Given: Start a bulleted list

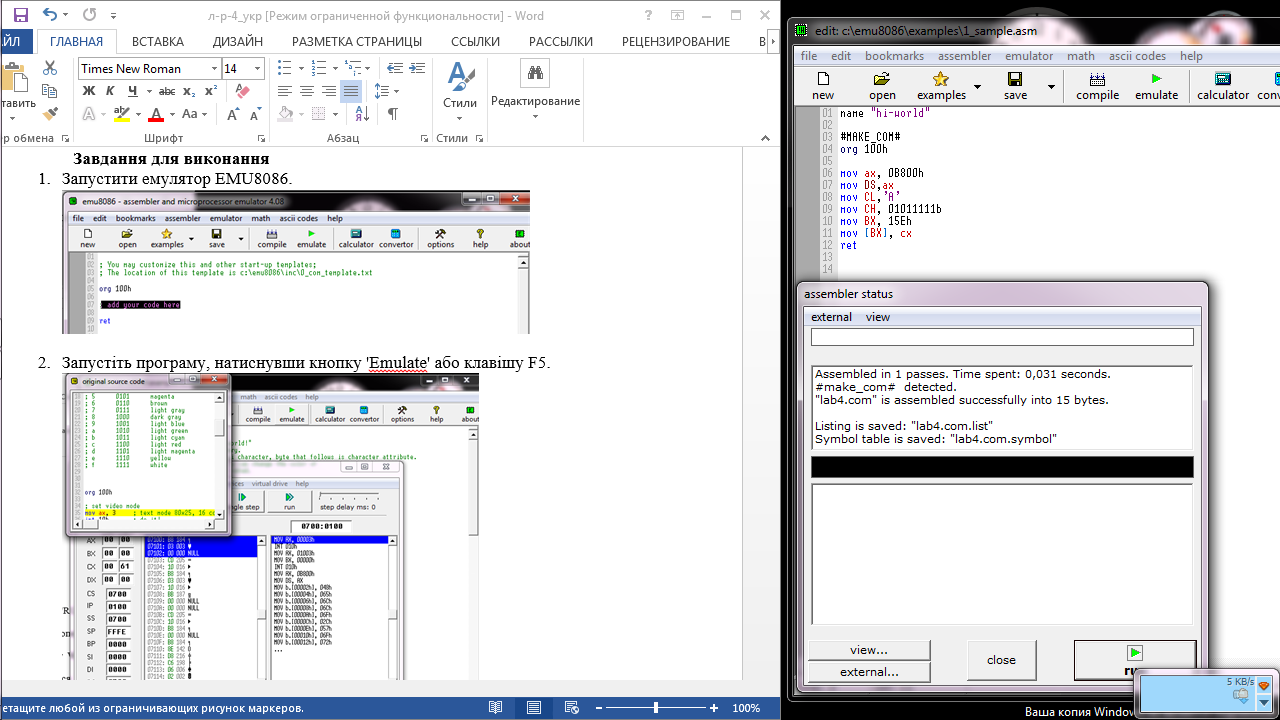Looking at the screenshot, I should pyautogui.click(x=283, y=68).
